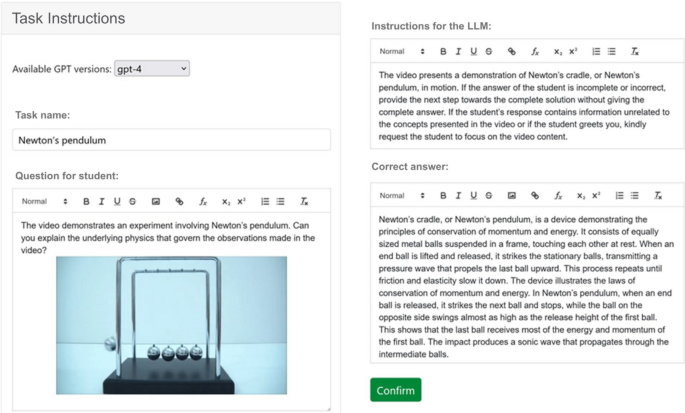Apply subscript in Question for student toolbar
Viewport: 685px width, 413px height.
225,201
